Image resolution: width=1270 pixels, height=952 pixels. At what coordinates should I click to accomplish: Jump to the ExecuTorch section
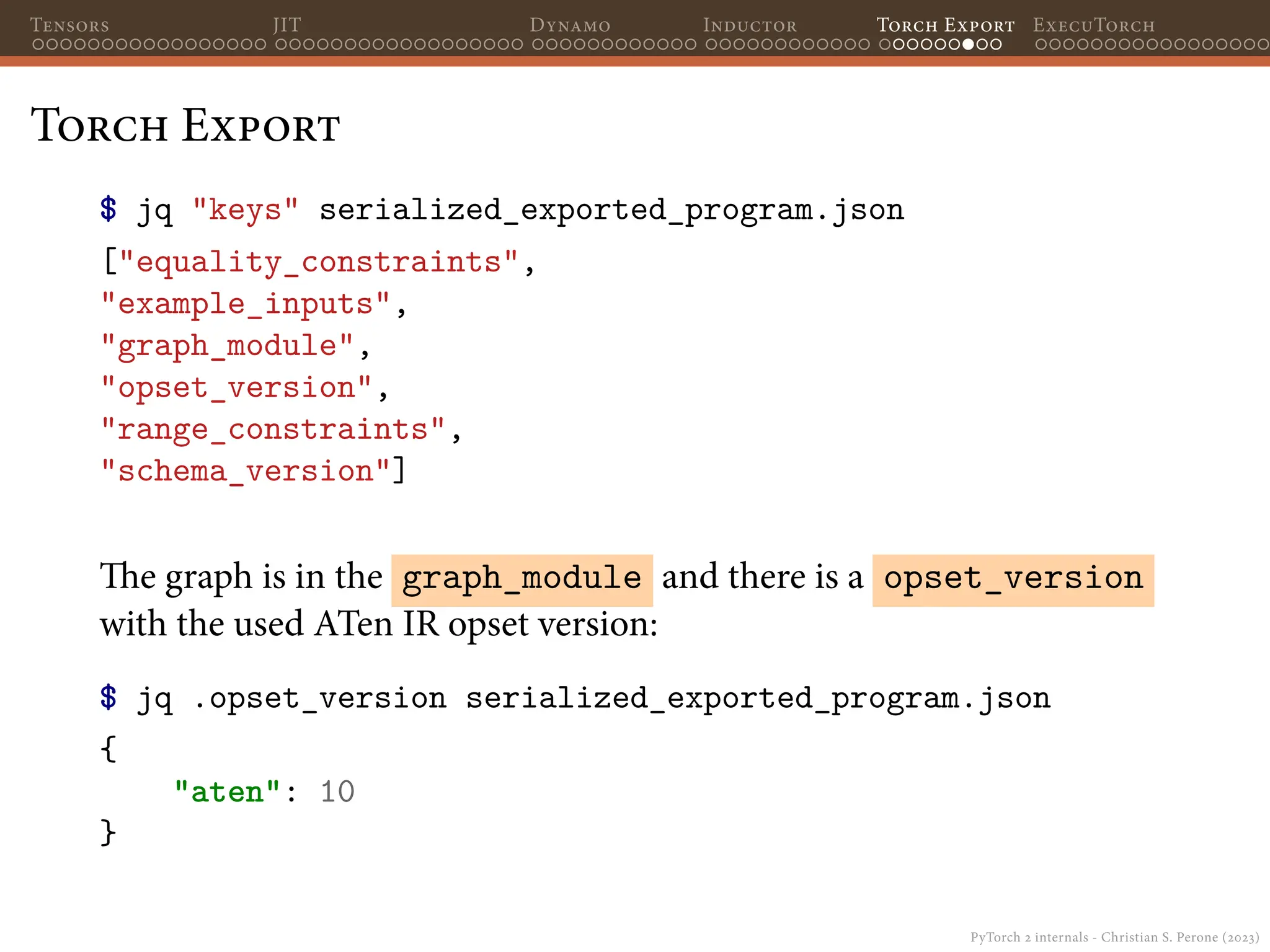(1094, 25)
